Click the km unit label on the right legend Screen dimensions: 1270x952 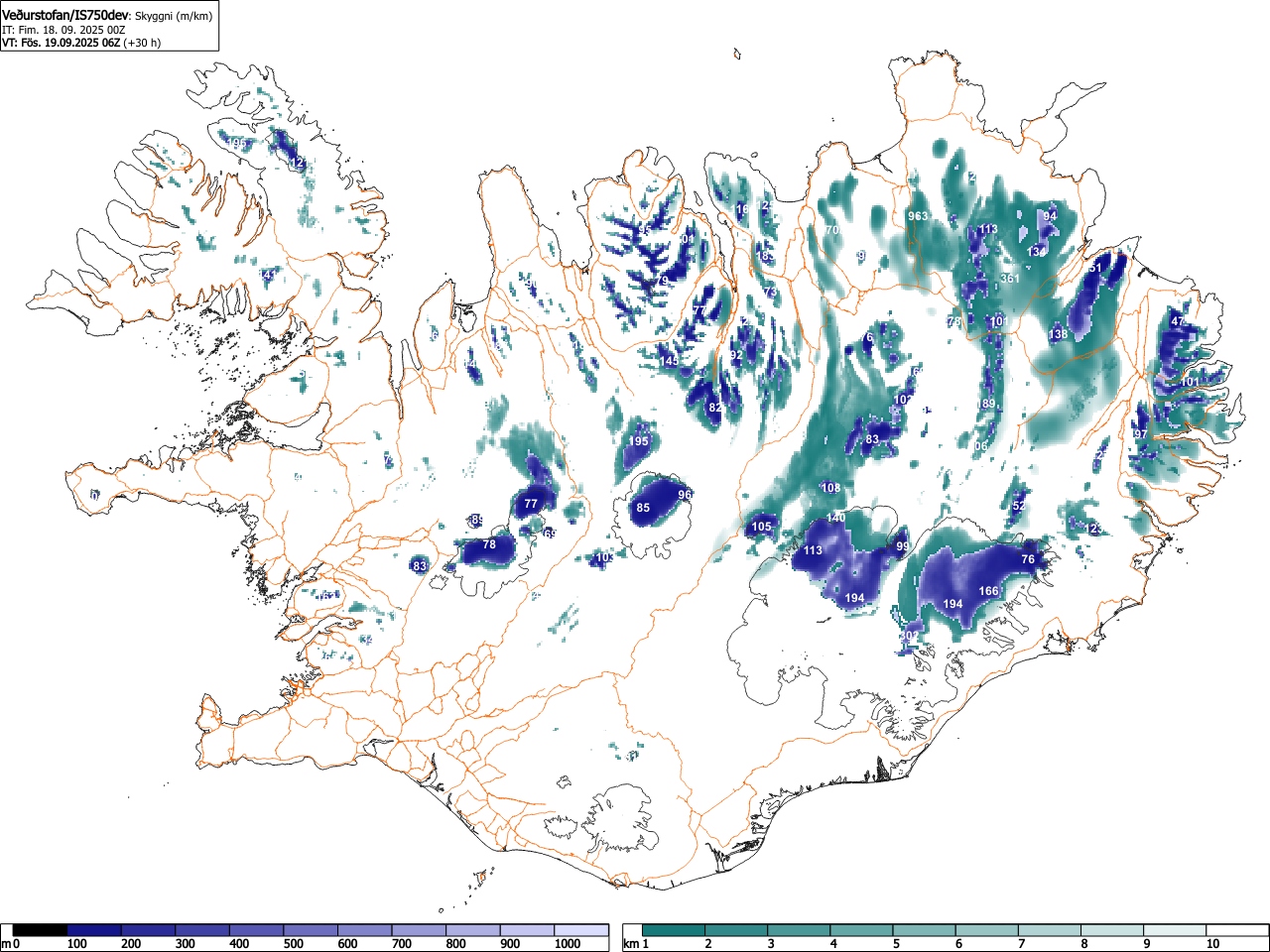631,944
